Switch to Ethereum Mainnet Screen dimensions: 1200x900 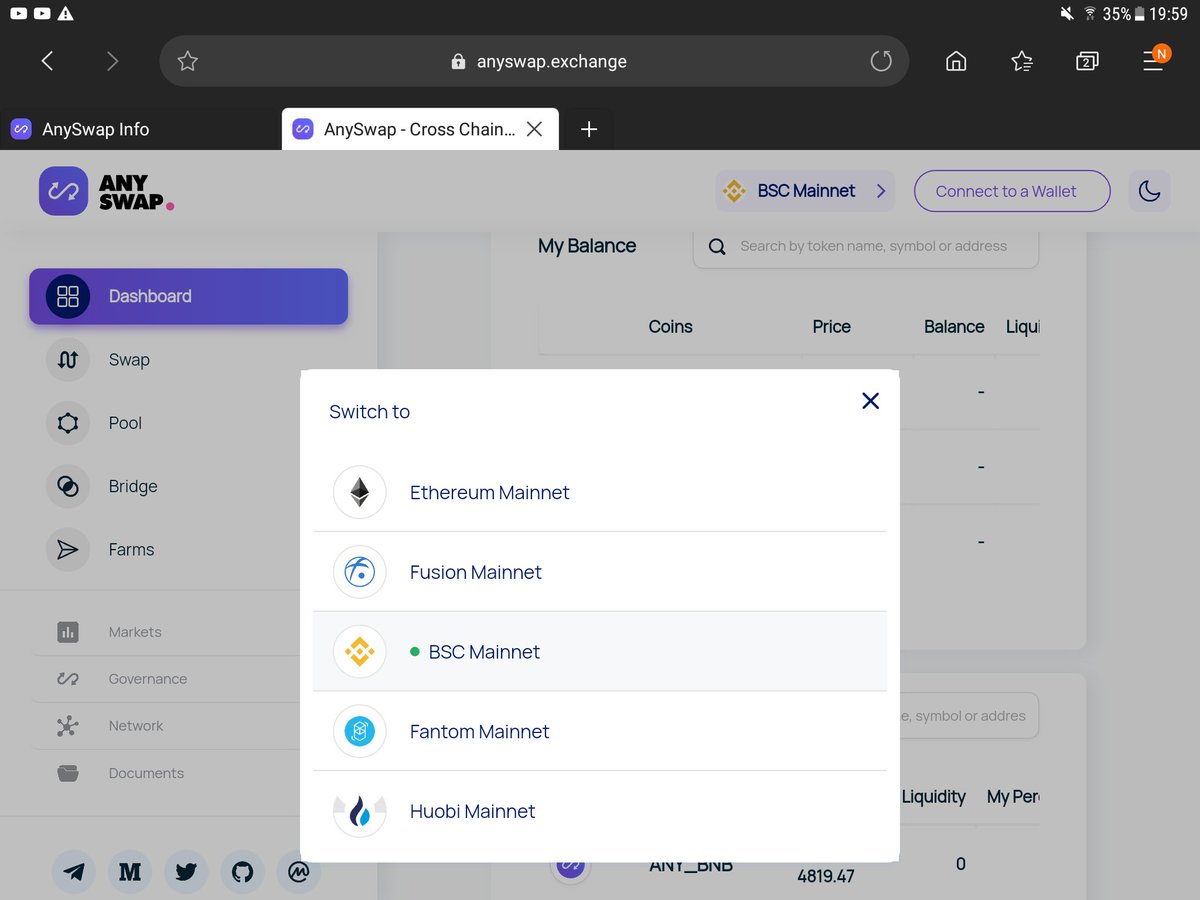[x=600, y=492]
